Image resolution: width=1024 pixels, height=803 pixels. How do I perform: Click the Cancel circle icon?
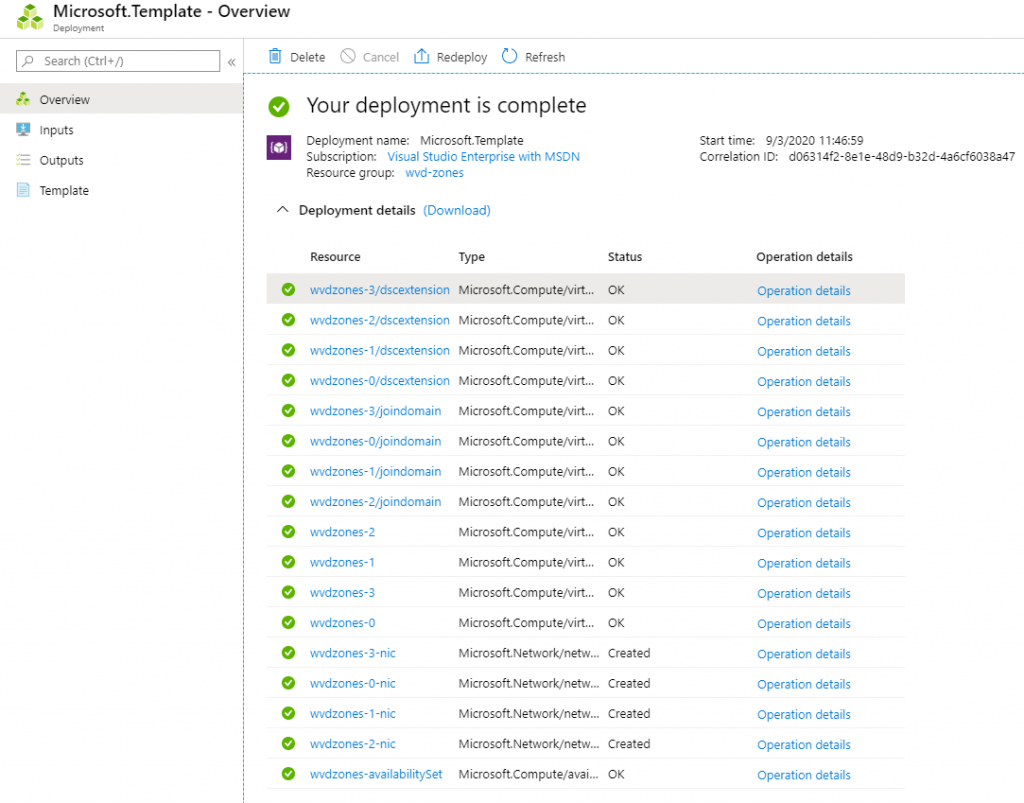(348, 56)
